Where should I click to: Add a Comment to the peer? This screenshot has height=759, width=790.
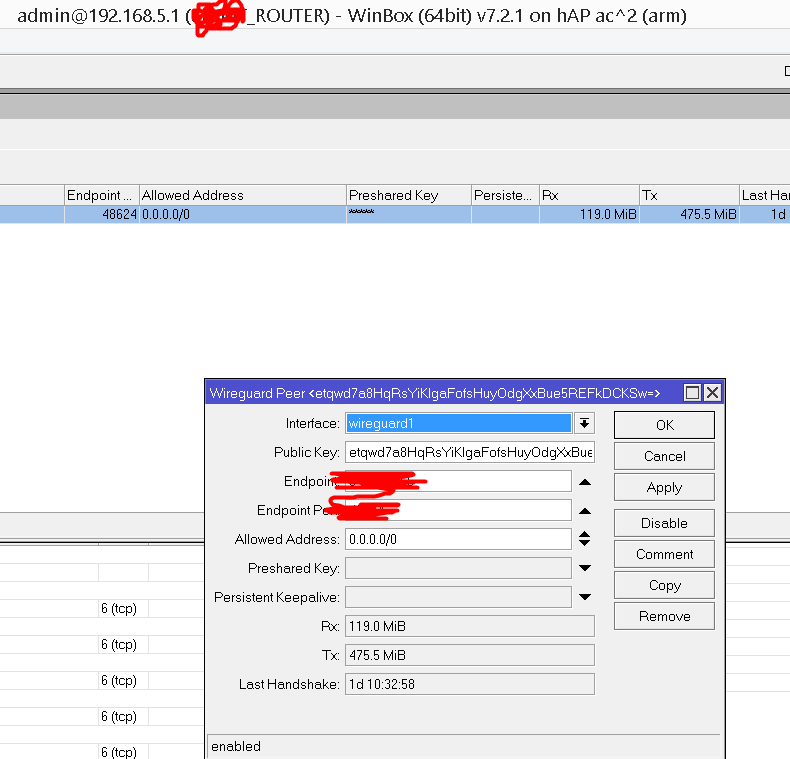coord(664,554)
